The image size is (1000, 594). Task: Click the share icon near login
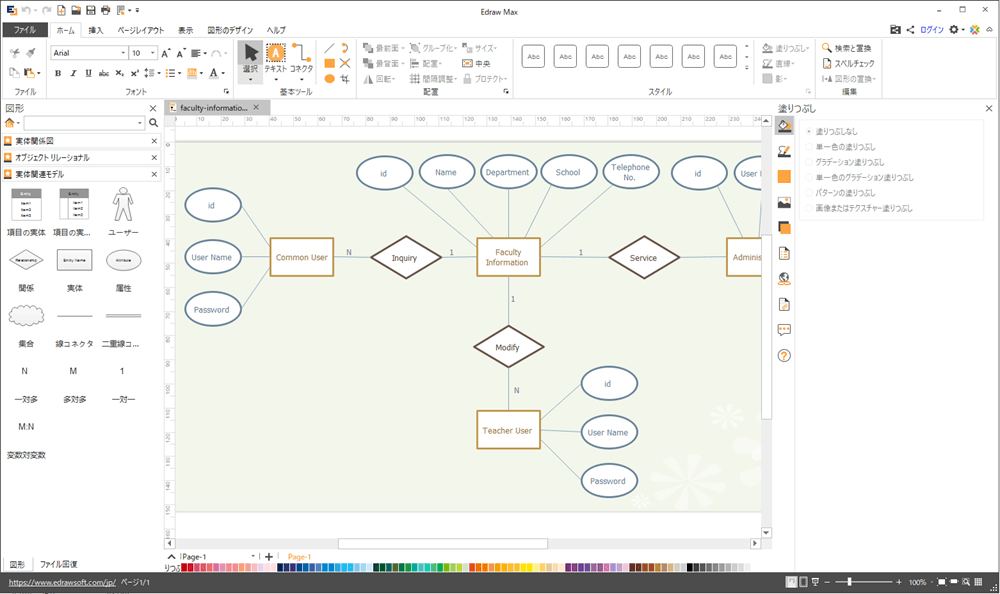(910, 29)
